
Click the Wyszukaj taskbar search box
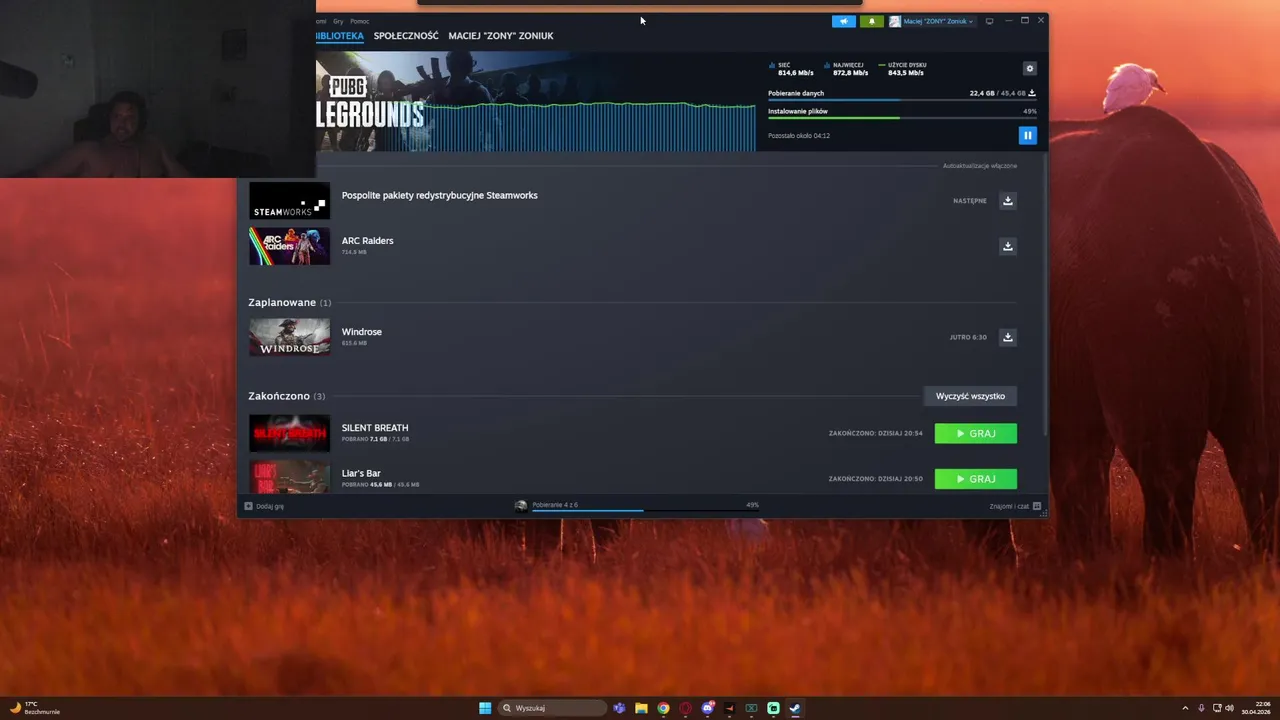553,708
